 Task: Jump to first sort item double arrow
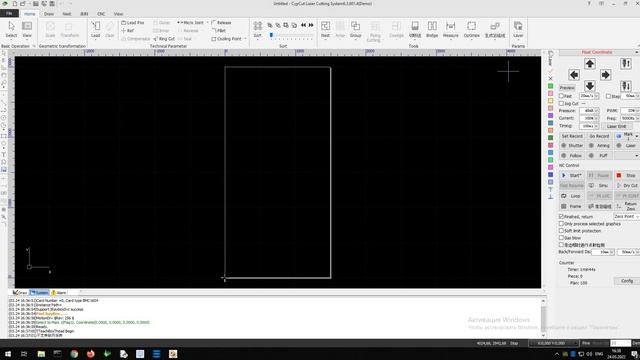click(303, 25)
